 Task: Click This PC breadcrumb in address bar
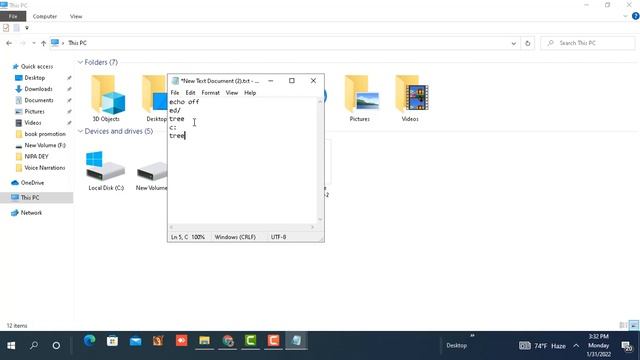[x=77, y=43]
